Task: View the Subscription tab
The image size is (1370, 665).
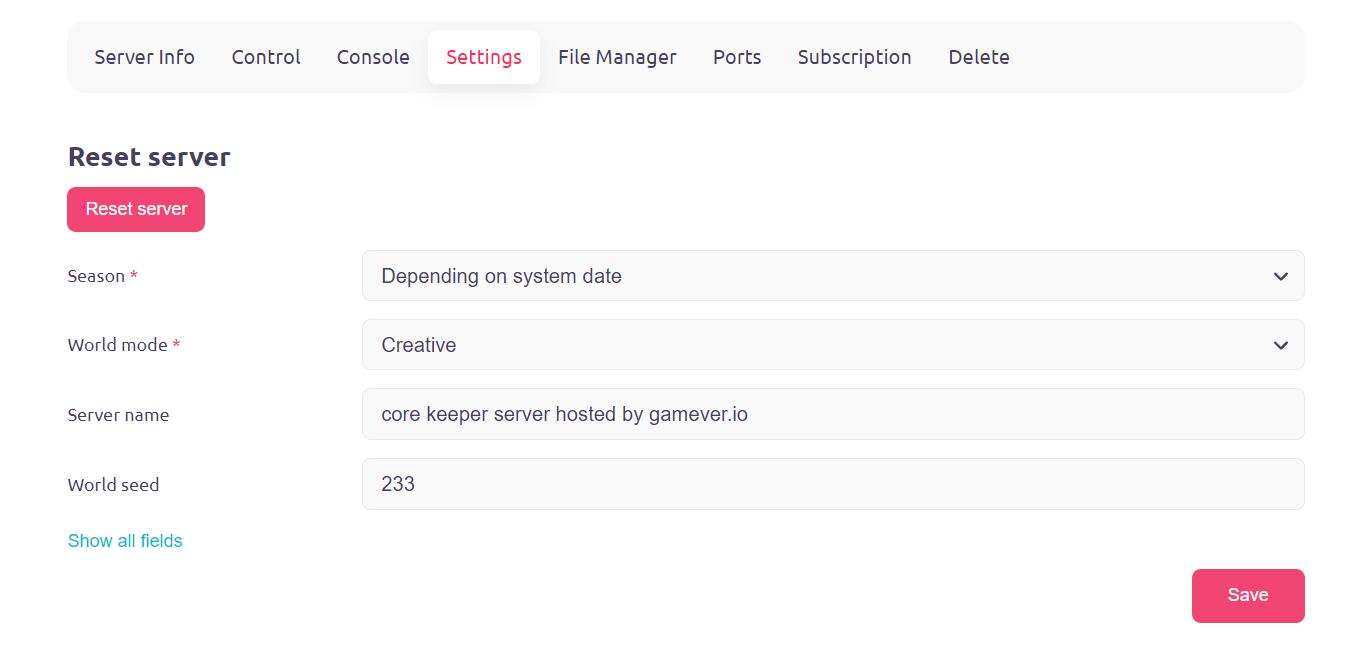Action: pos(854,57)
